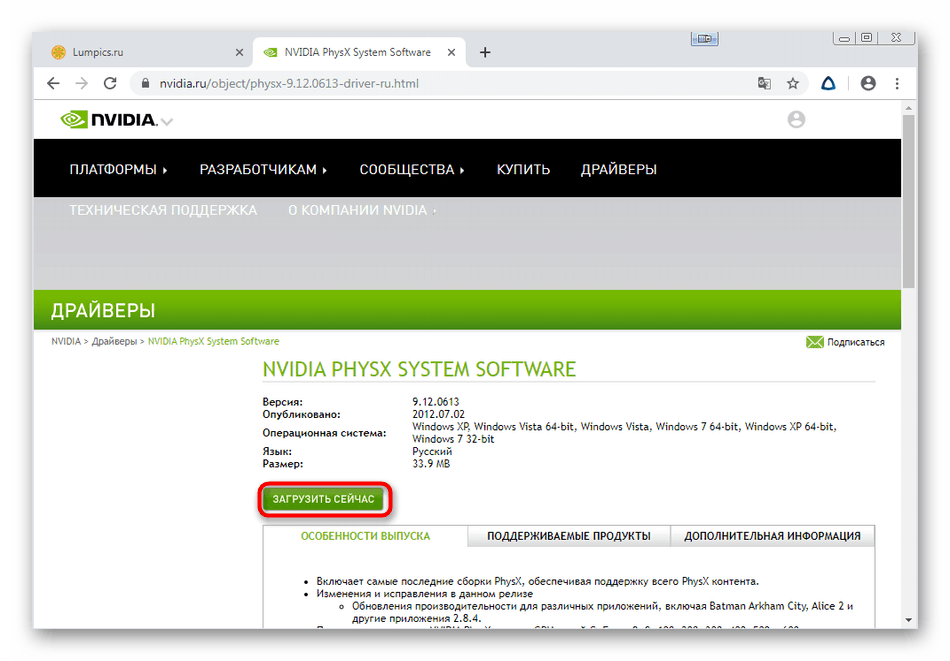Go forward with the browser arrow
This screenshot has width=950, height=661.
coord(82,84)
